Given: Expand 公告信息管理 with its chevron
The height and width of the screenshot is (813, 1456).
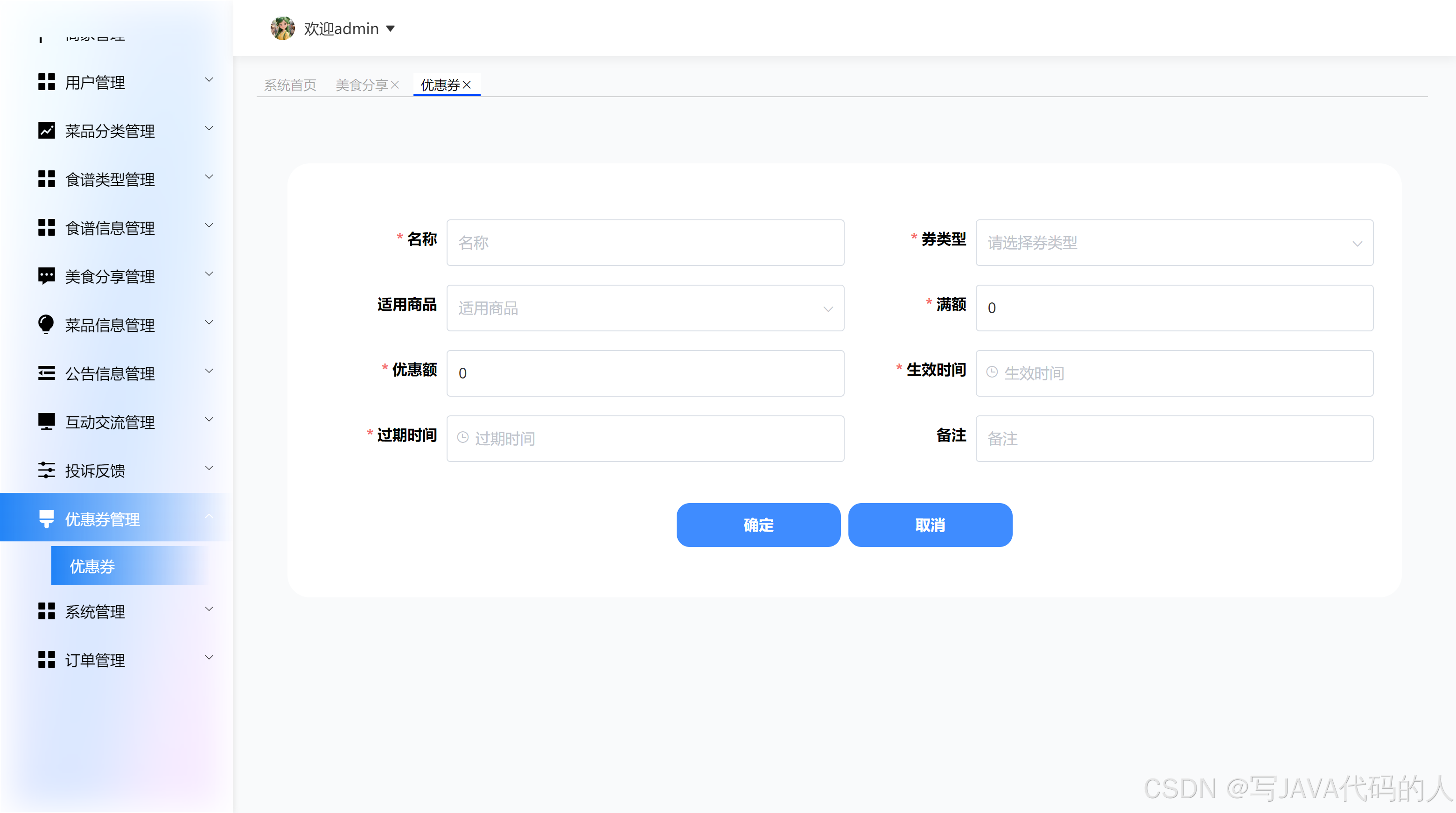Looking at the screenshot, I should pos(209,371).
